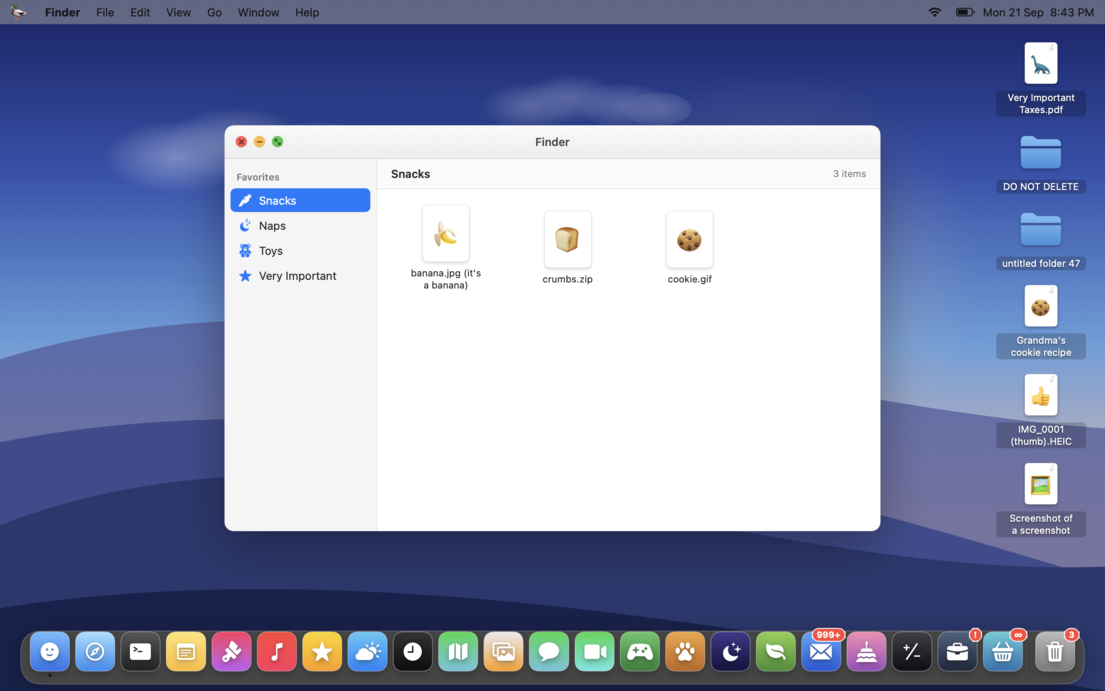Open the dark moon and star app

[731, 652]
